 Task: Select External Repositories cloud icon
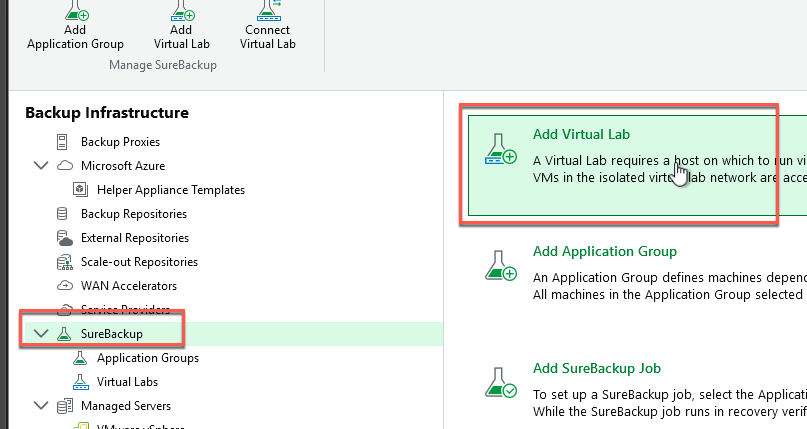tap(65, 238)
